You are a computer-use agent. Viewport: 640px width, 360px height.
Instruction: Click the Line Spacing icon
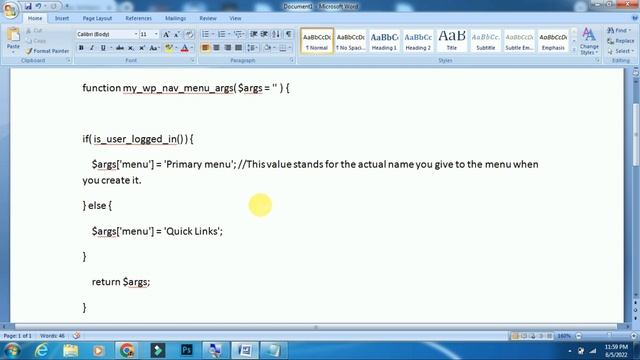251,48
